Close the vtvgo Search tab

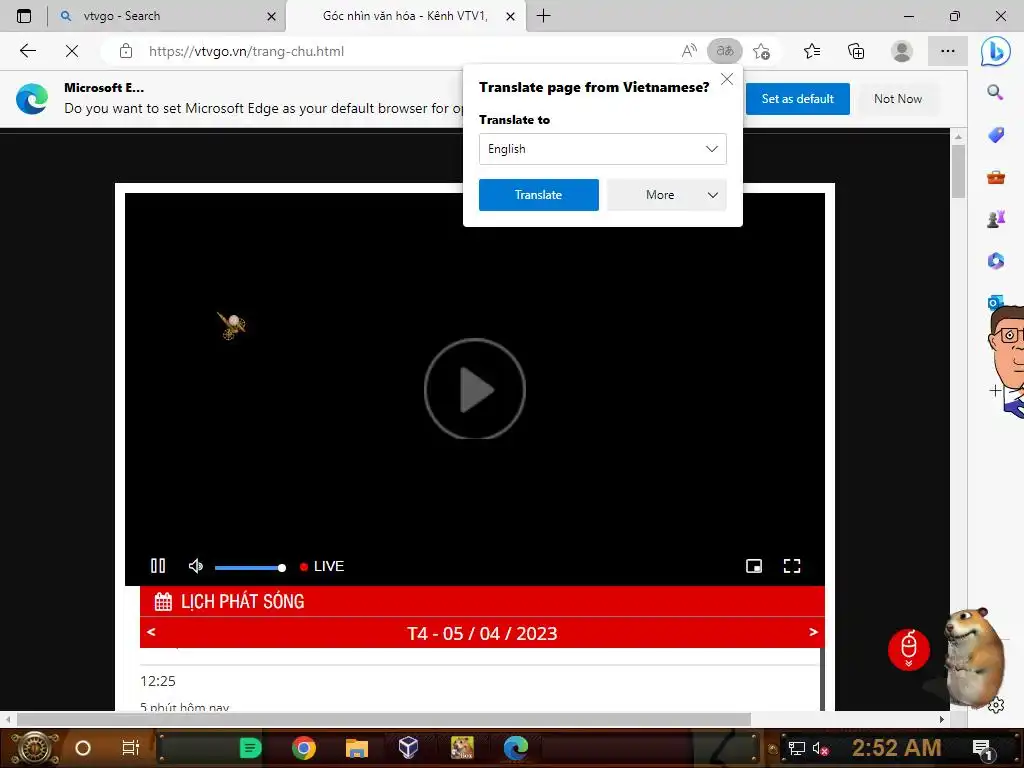(271, 16)
